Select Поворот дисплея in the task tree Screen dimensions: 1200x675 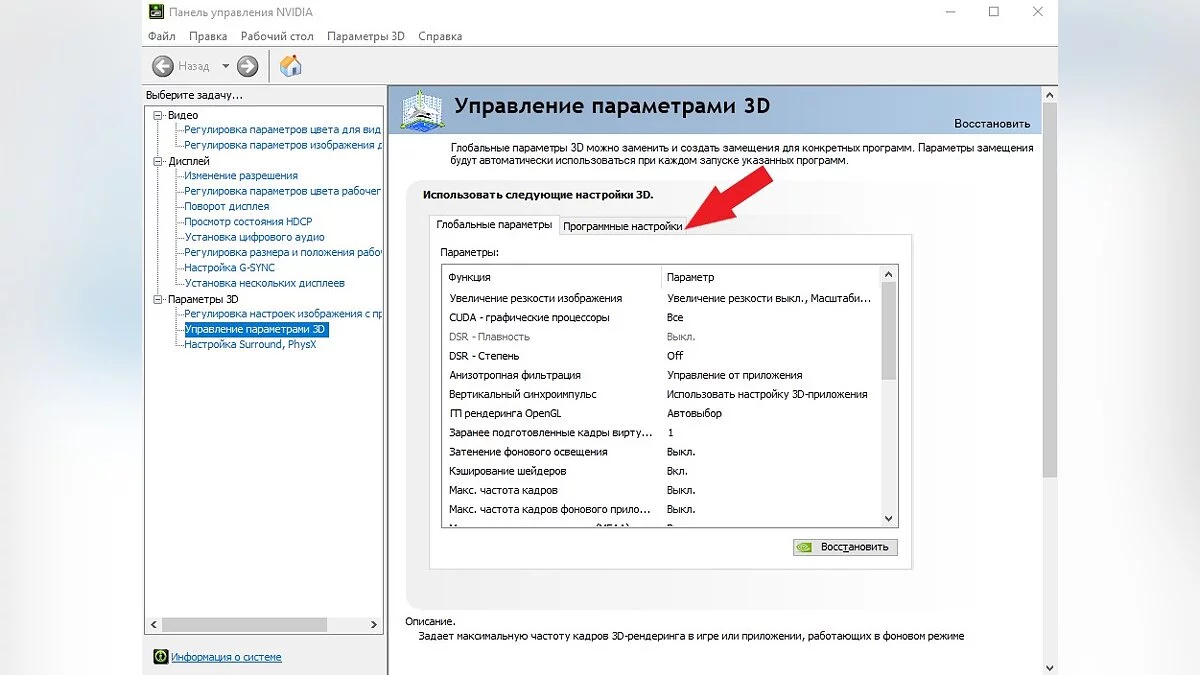227,206
